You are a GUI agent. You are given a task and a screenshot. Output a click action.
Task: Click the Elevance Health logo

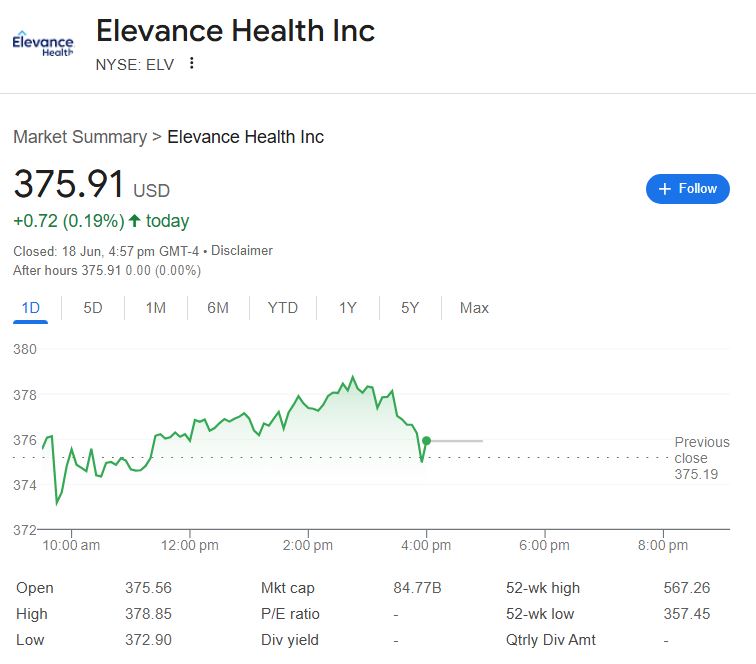(x=43, y=44)
